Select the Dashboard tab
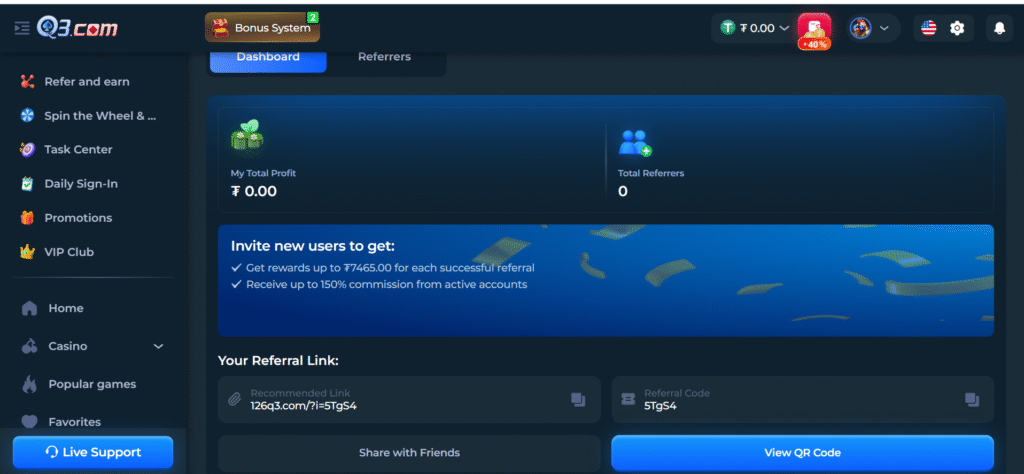Image resolution: width=1024 pixels, height=474 pixels. (267, 57)
